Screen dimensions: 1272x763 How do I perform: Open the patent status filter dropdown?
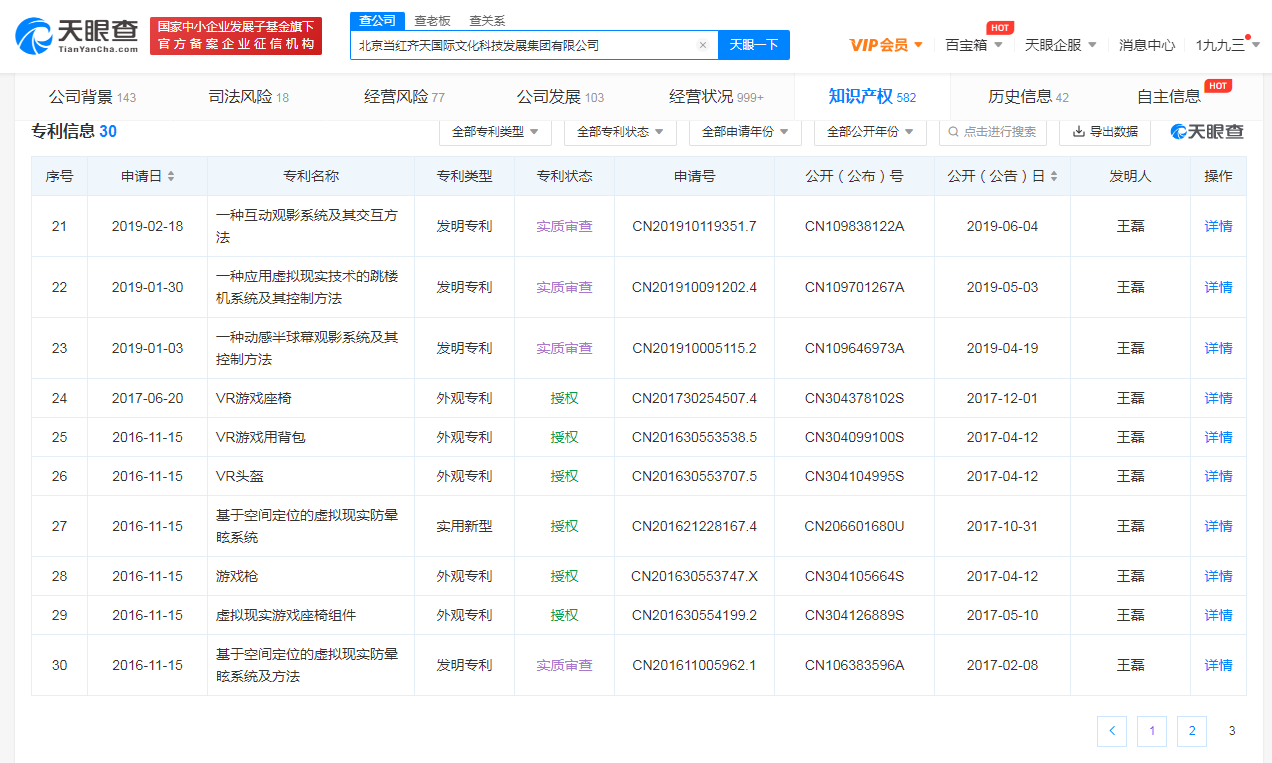(620, 131)
